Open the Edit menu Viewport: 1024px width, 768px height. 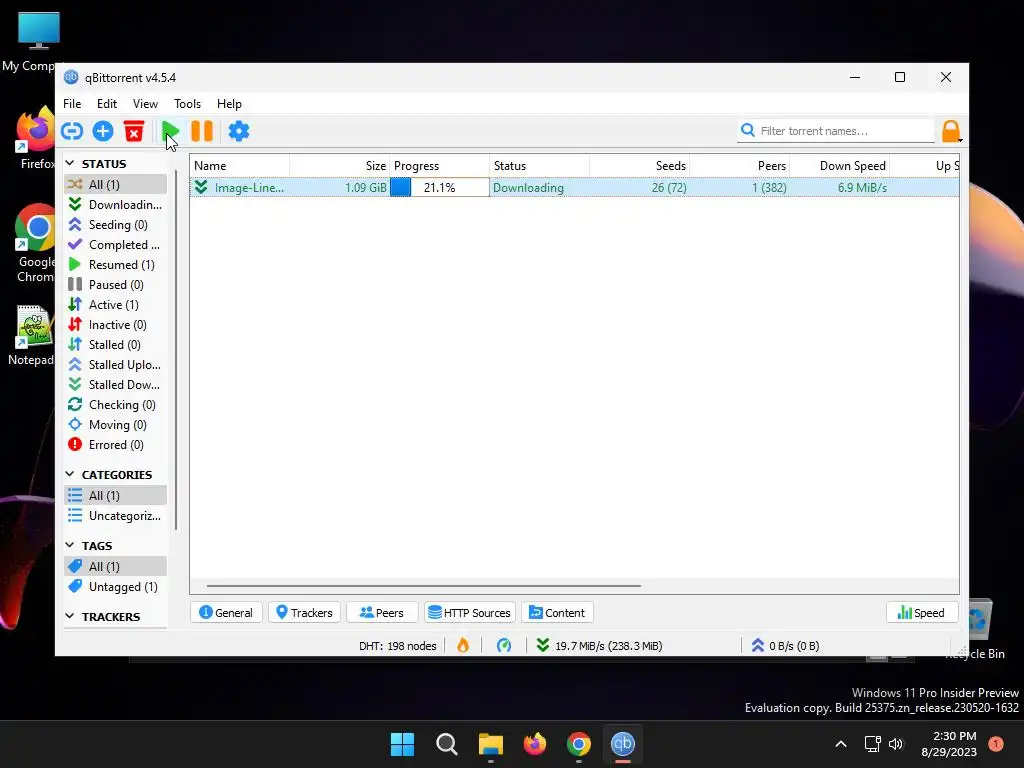click(x=106, y=104)
